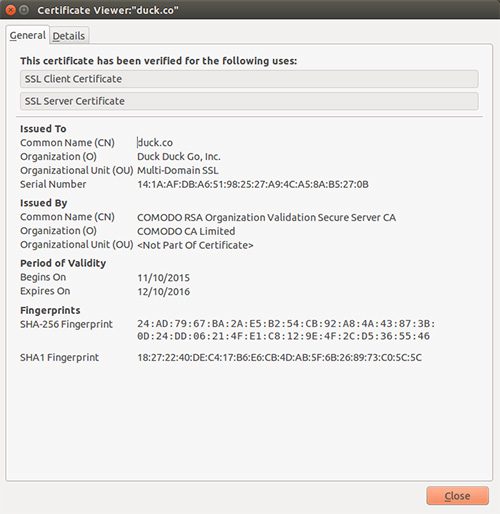Click the Begins On date 11/10/2015

163,278
